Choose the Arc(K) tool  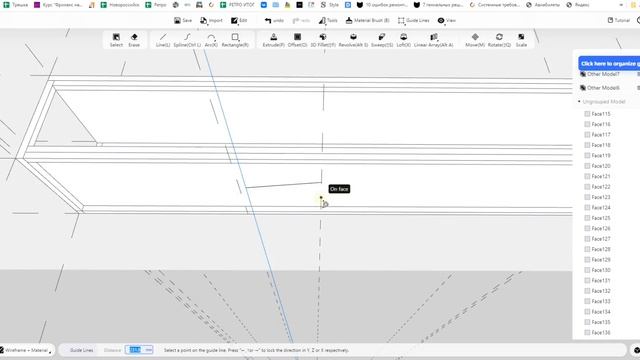[211, 40]
